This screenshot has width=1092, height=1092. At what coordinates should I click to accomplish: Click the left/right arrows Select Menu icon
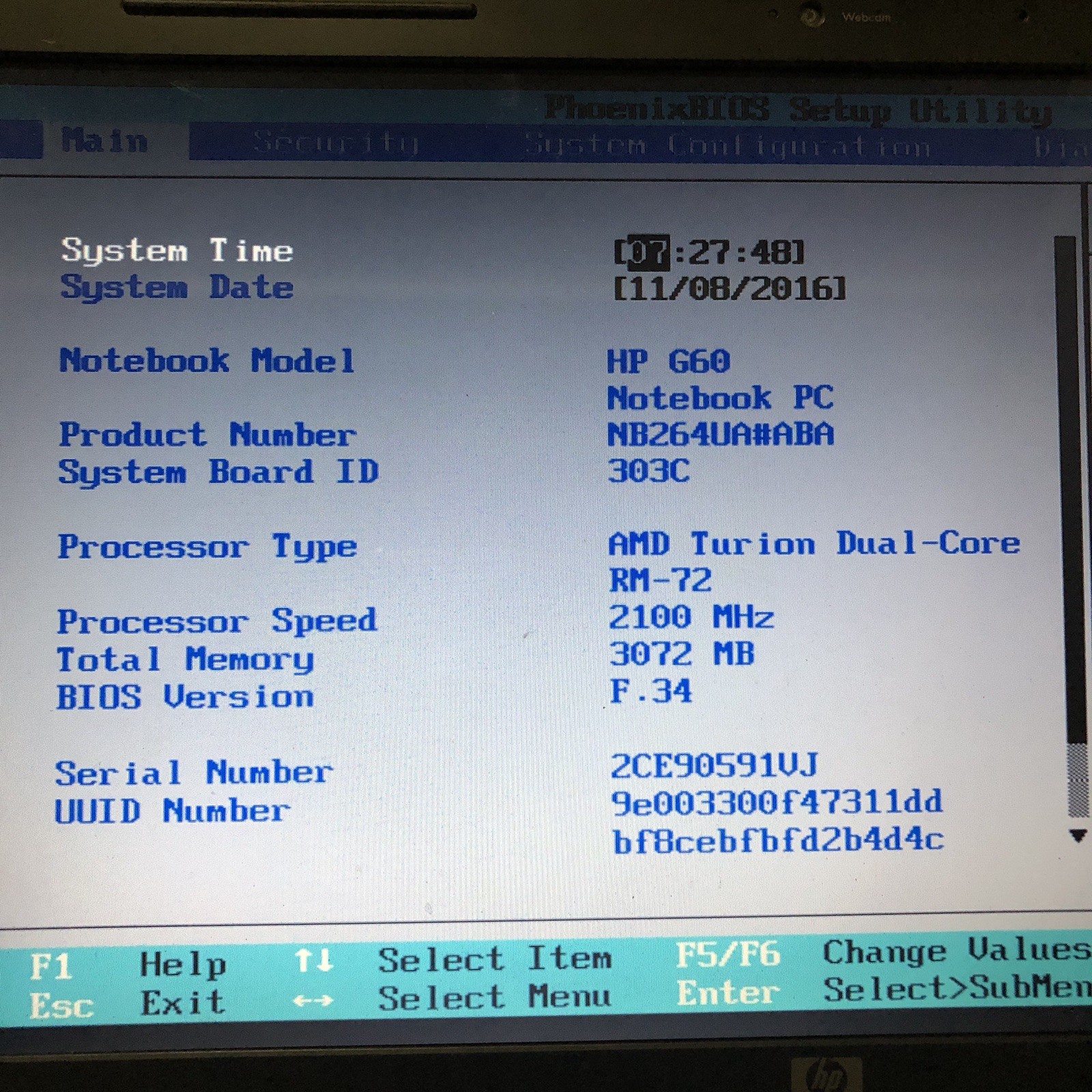313,1001
